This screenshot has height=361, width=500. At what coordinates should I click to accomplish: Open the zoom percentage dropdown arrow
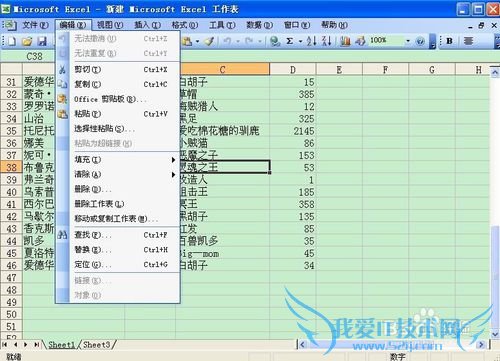pos(408,41)
